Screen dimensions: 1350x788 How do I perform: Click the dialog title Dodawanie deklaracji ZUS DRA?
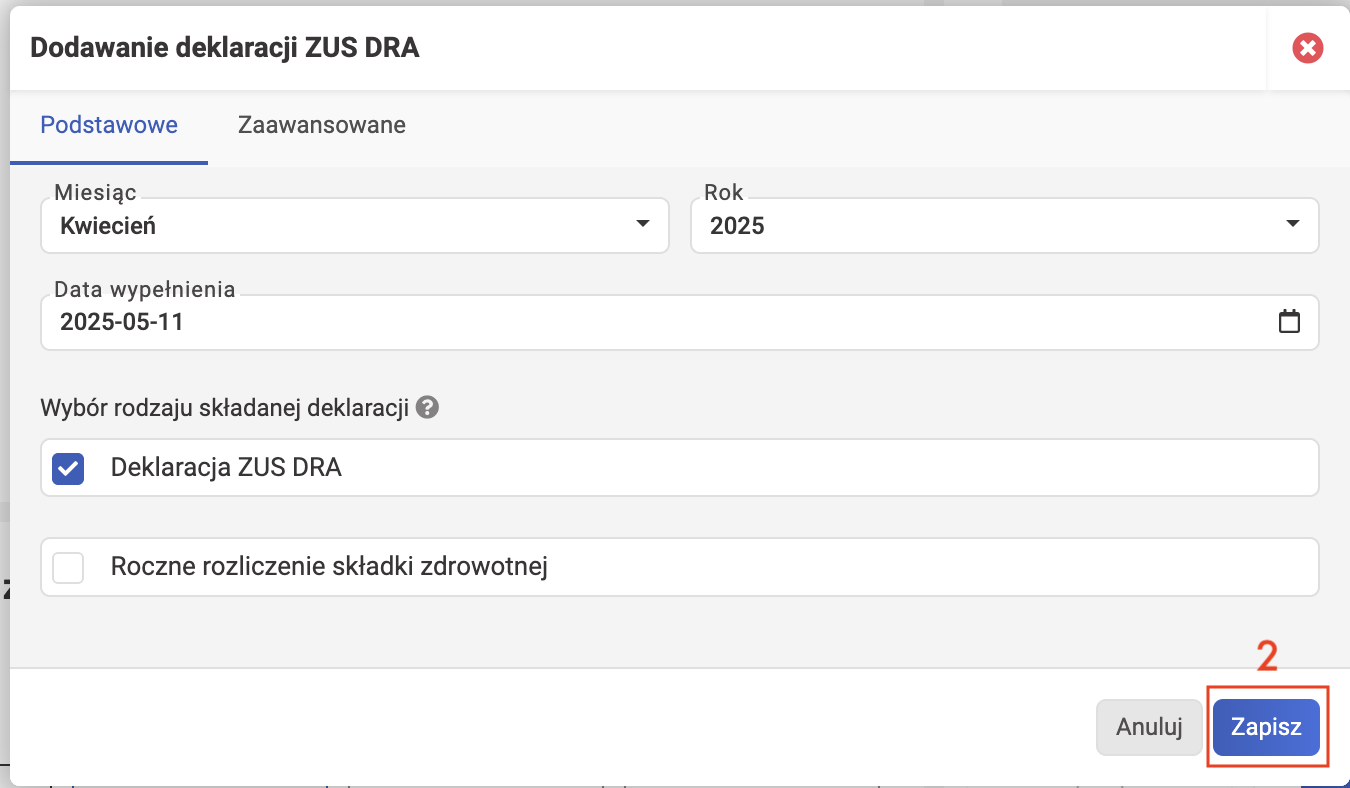[225, 48]
